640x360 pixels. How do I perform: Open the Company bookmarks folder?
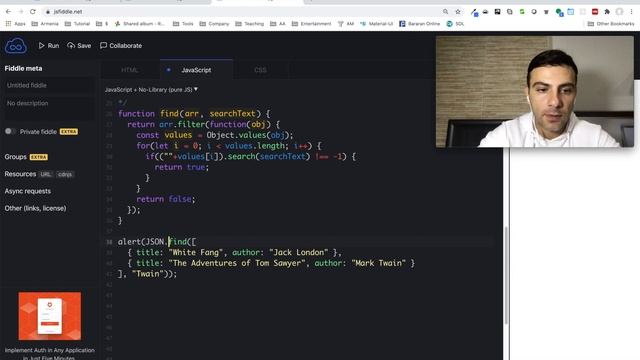[x=214, y=24]
